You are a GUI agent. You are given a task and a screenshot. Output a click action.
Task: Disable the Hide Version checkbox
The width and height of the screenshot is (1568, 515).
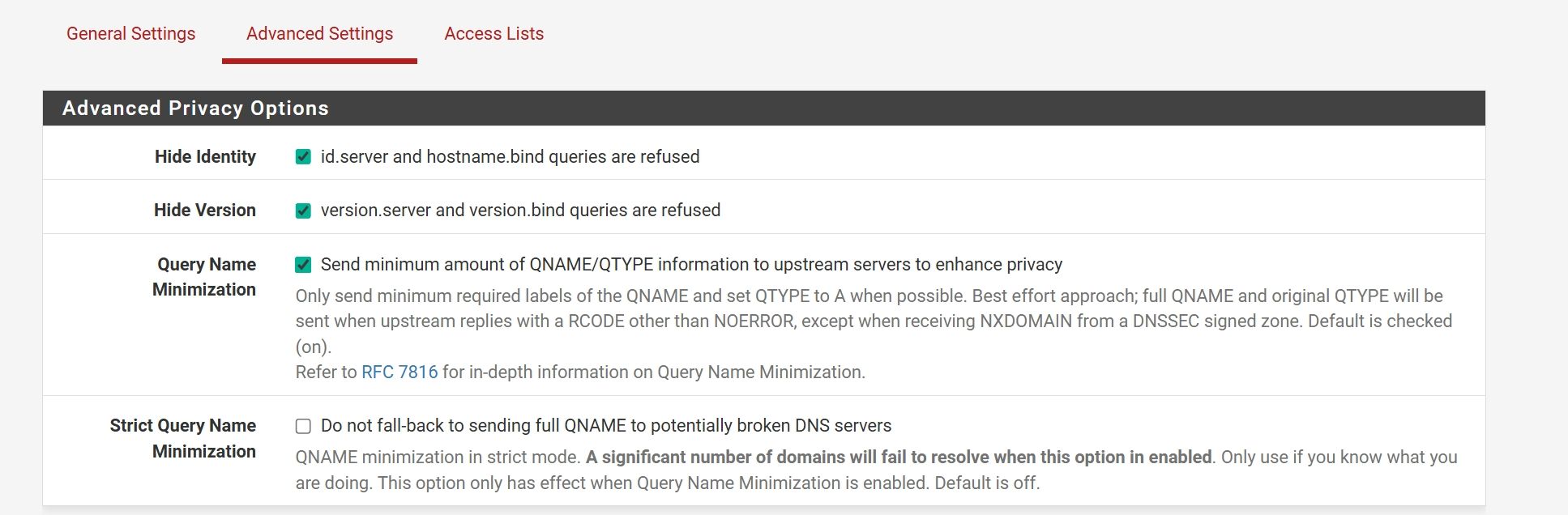point(303,211)
